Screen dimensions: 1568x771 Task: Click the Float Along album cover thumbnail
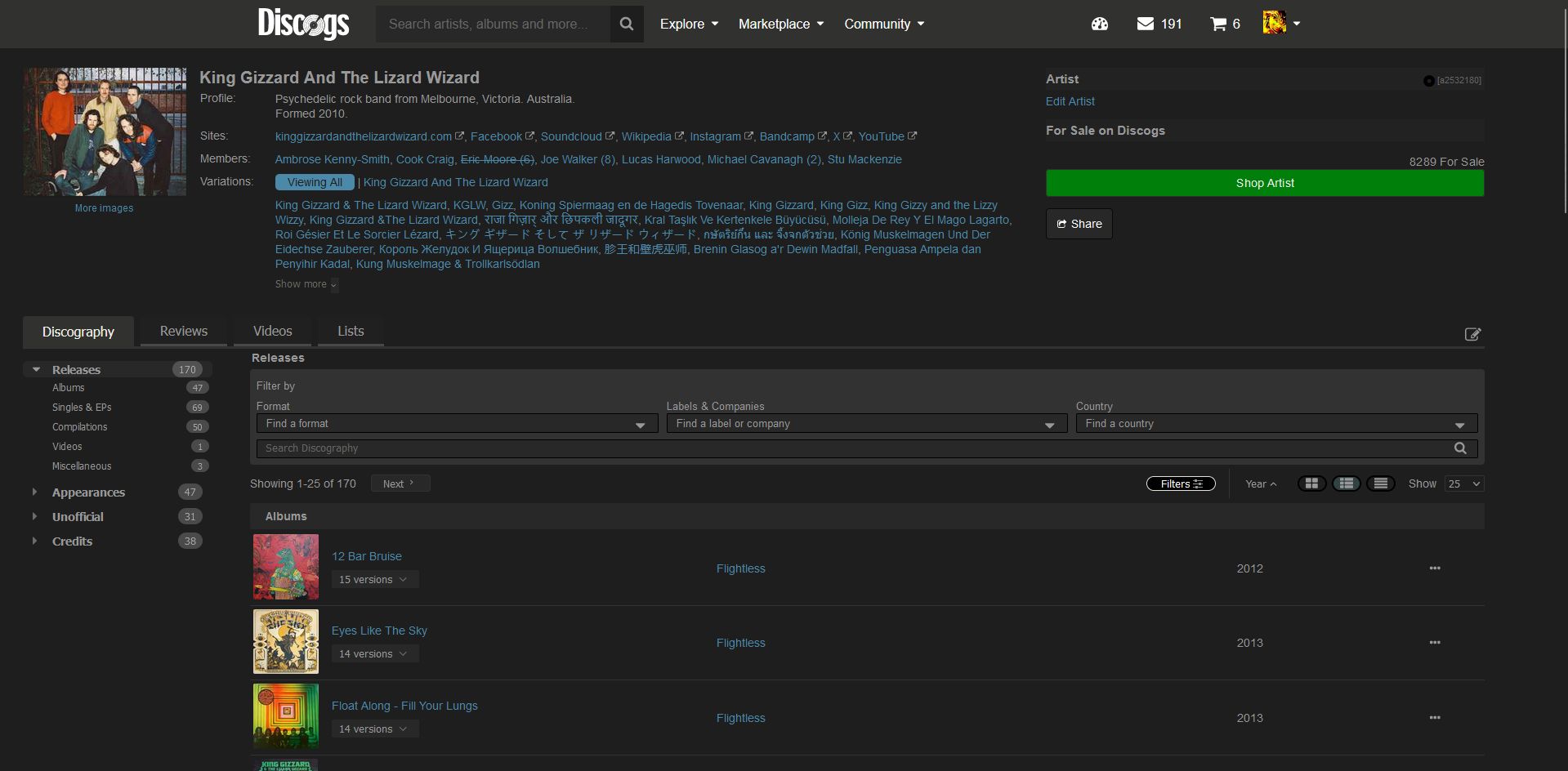[x=286, y=716]
